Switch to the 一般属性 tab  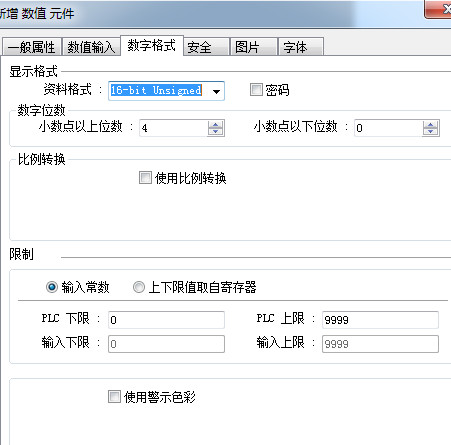pos(32,47)
